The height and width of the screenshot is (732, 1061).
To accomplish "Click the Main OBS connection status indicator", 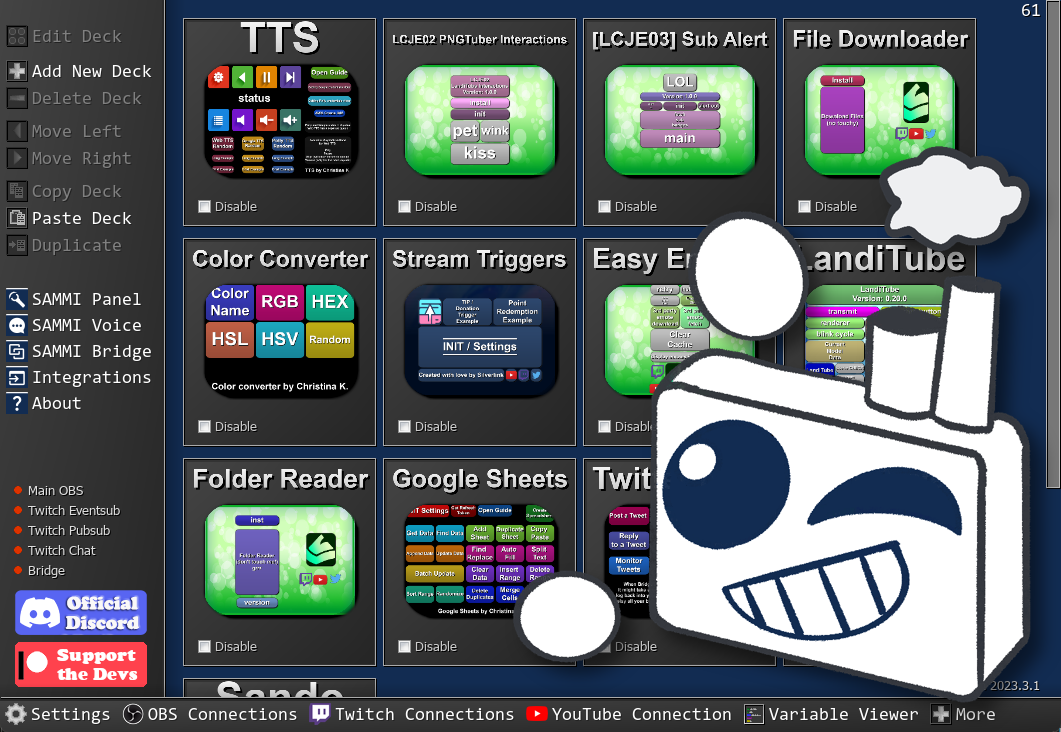I will 18,490.
